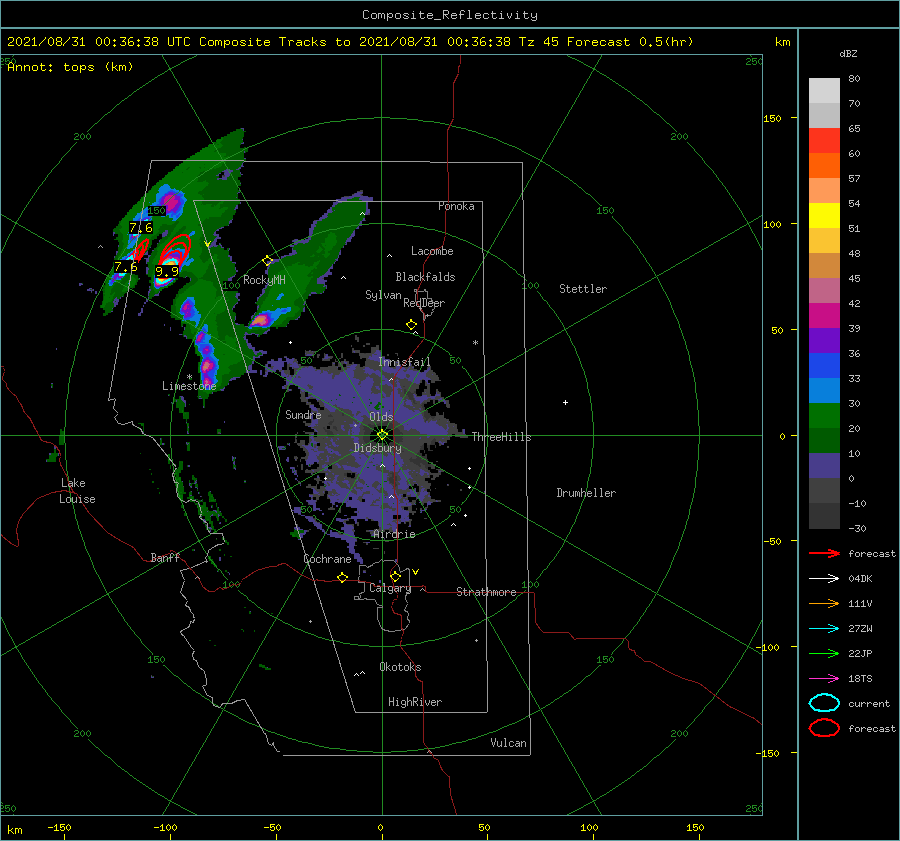The width and height of the screenshot is (900, 841).
Task: Click the red forecast ellipse legend symbol
Action: coord(824,728)
